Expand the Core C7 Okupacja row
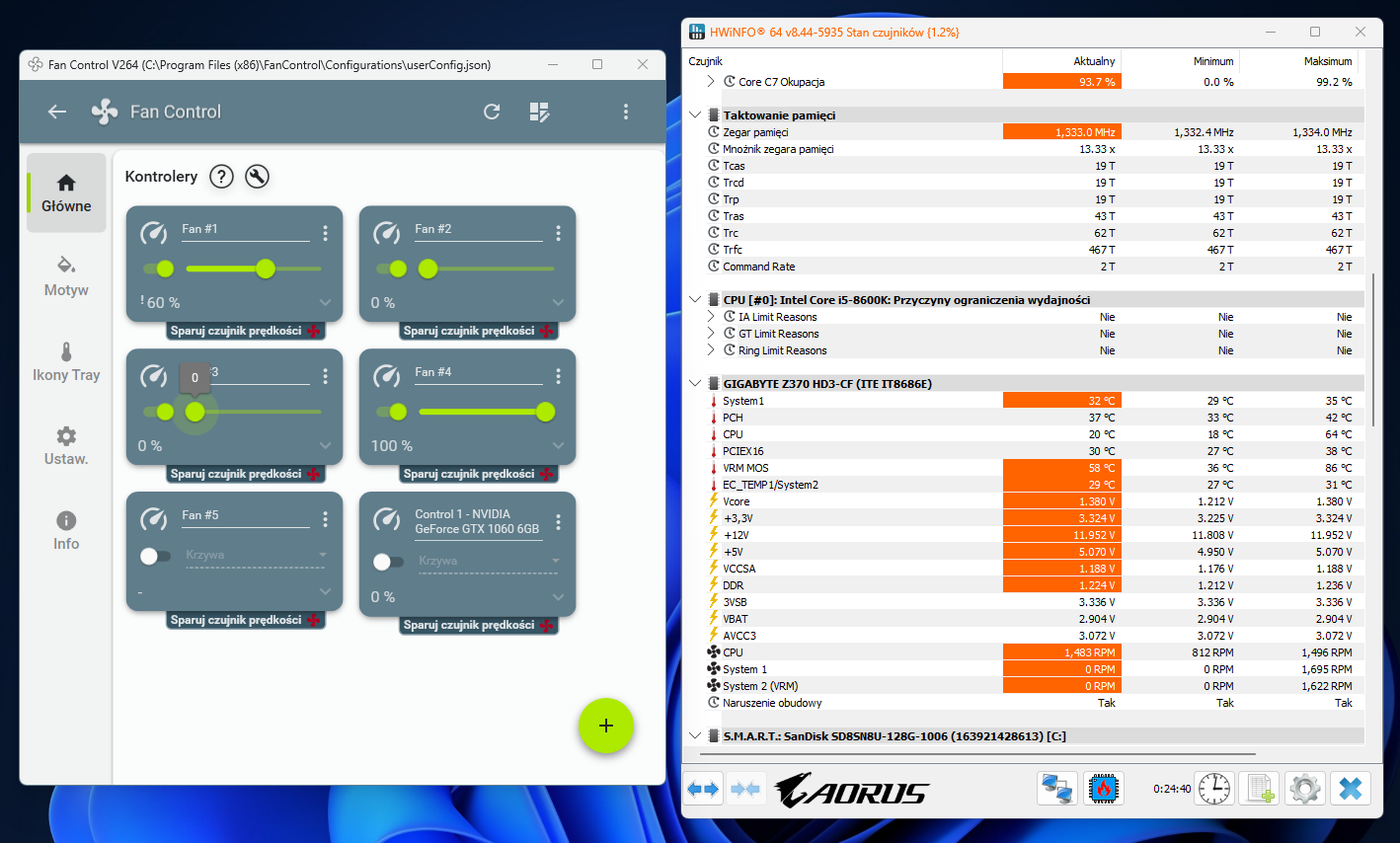 (x=711, y=82)
